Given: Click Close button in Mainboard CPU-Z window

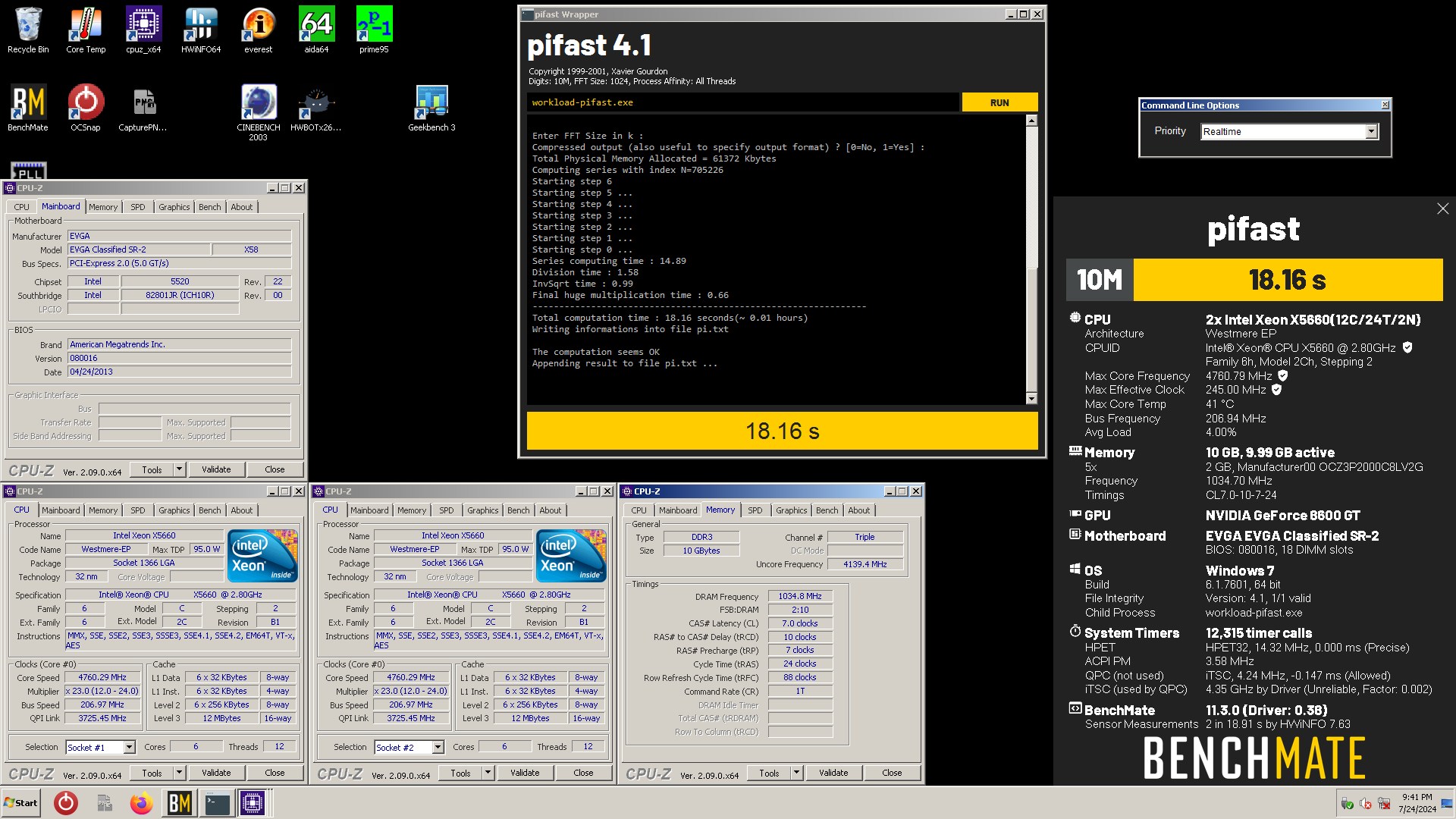Looking at the screenshot, I should click(275, 469).
